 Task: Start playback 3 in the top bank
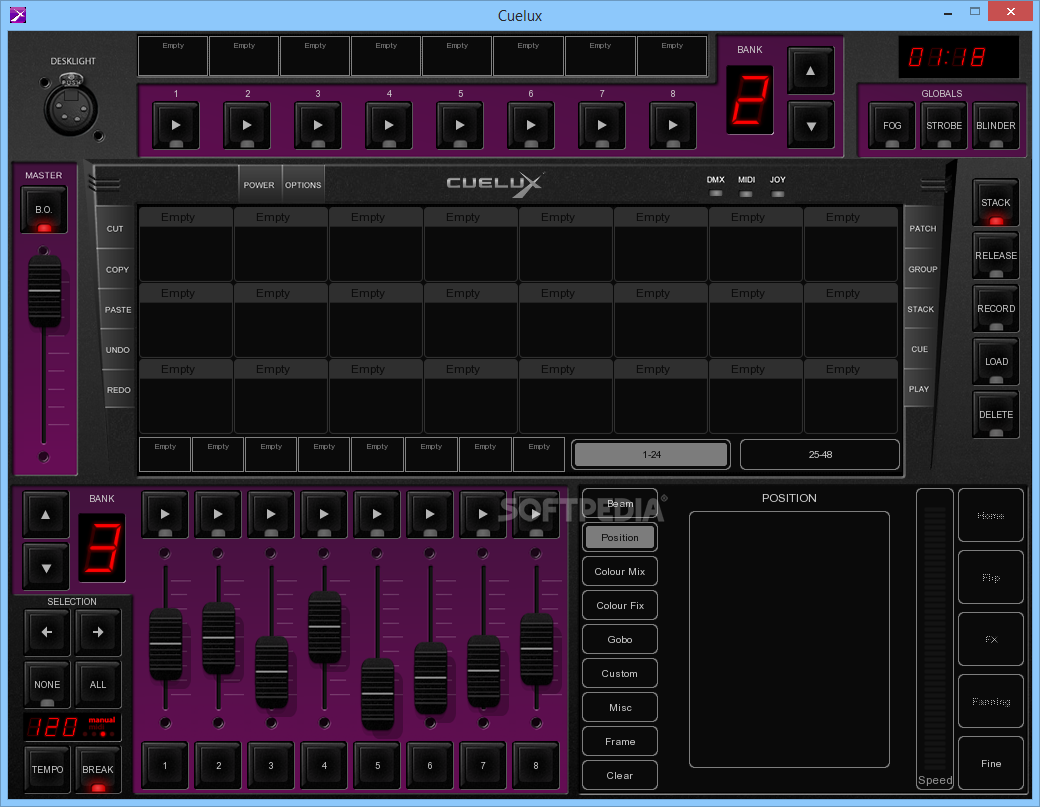coord(318,125)
